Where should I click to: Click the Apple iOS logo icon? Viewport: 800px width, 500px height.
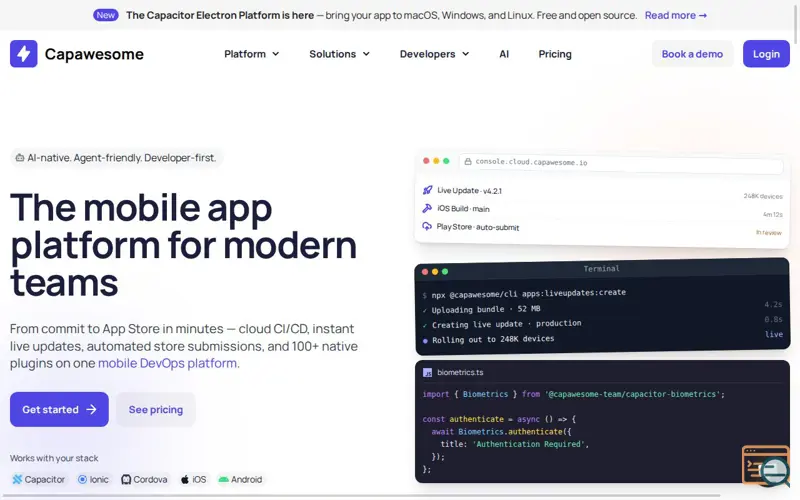tap(185, 479)
